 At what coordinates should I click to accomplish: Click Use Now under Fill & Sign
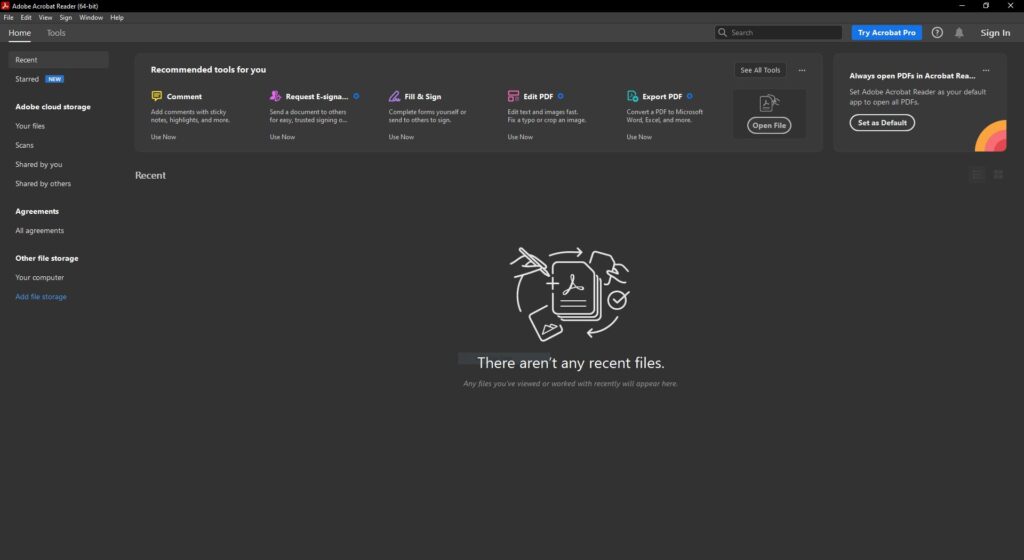click(401, 137)
